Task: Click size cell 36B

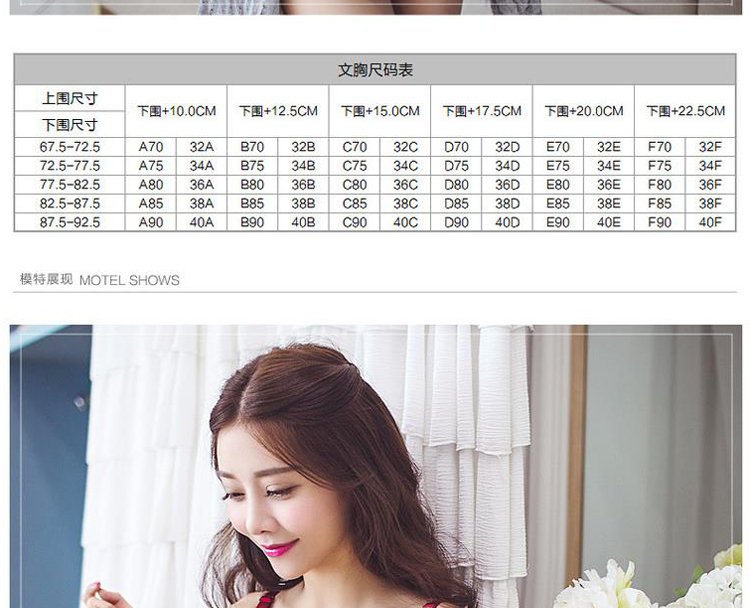Action: [x=303, y=185]
